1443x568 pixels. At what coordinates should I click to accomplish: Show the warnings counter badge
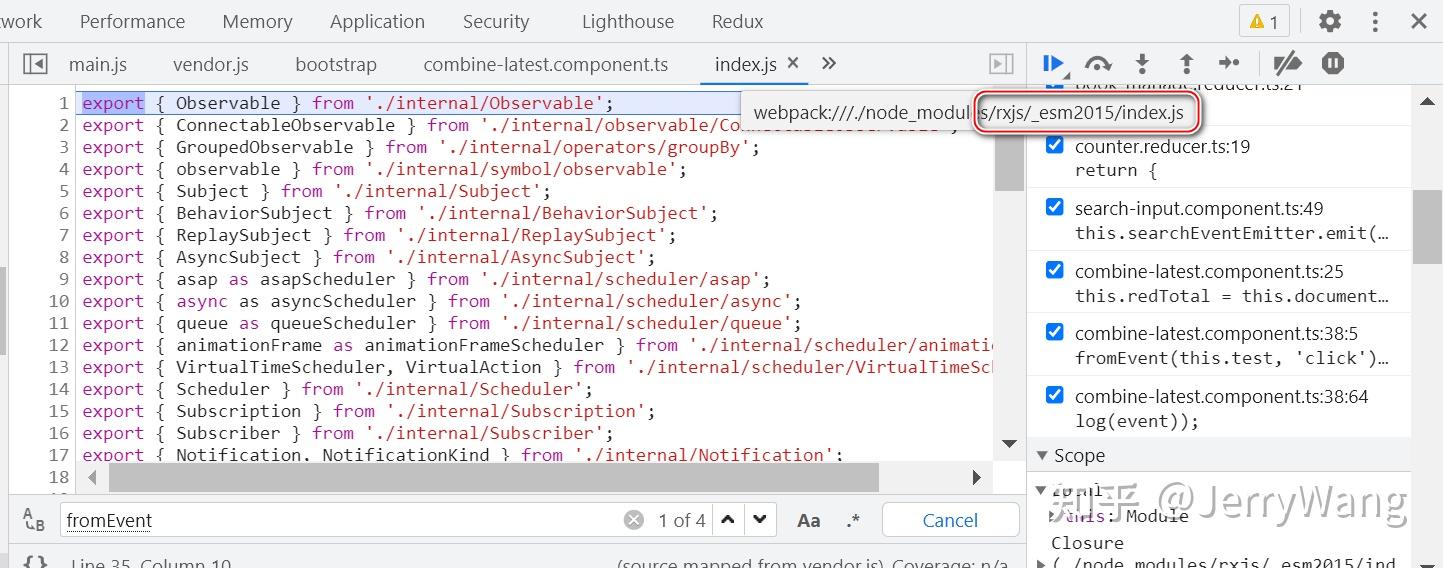pos(1264,21)
